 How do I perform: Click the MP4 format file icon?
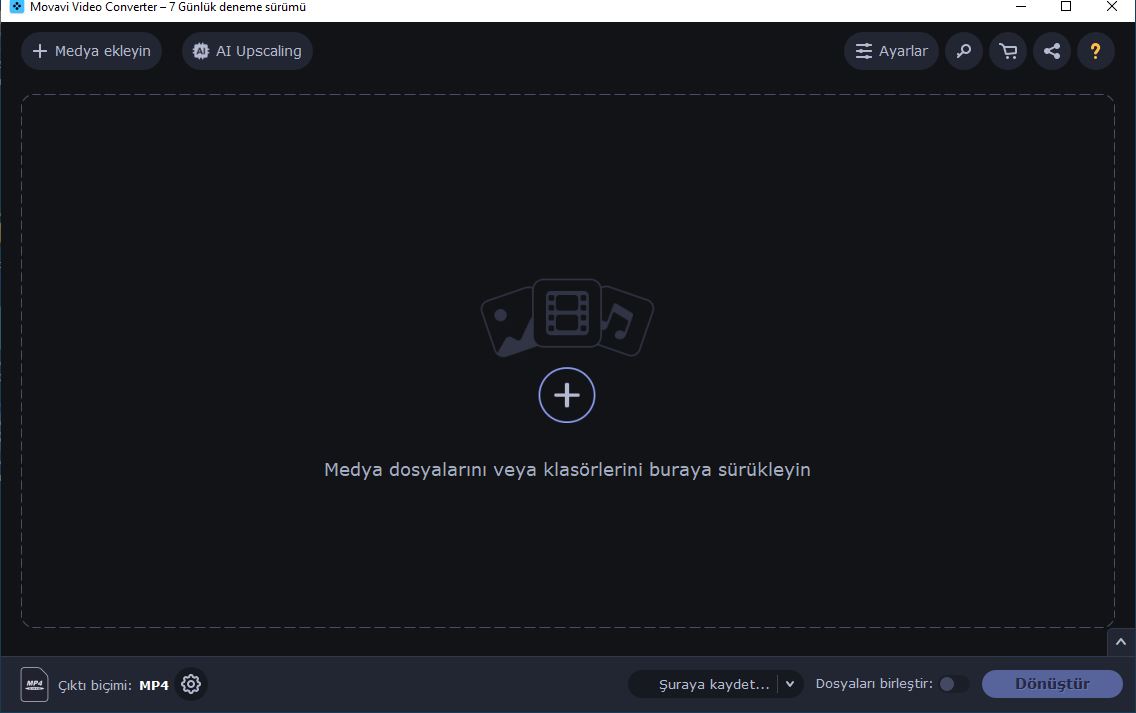34,684
